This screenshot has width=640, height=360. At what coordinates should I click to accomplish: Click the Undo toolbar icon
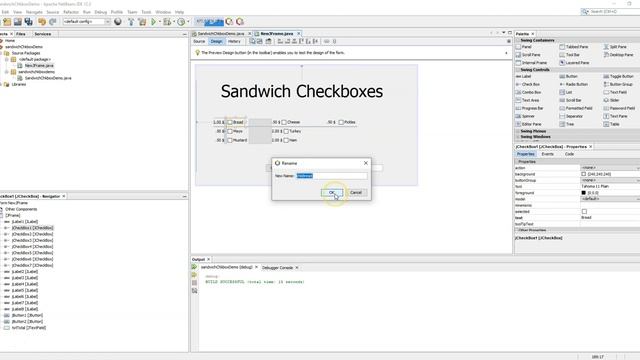pyautogui.click(x=42, y=22)
